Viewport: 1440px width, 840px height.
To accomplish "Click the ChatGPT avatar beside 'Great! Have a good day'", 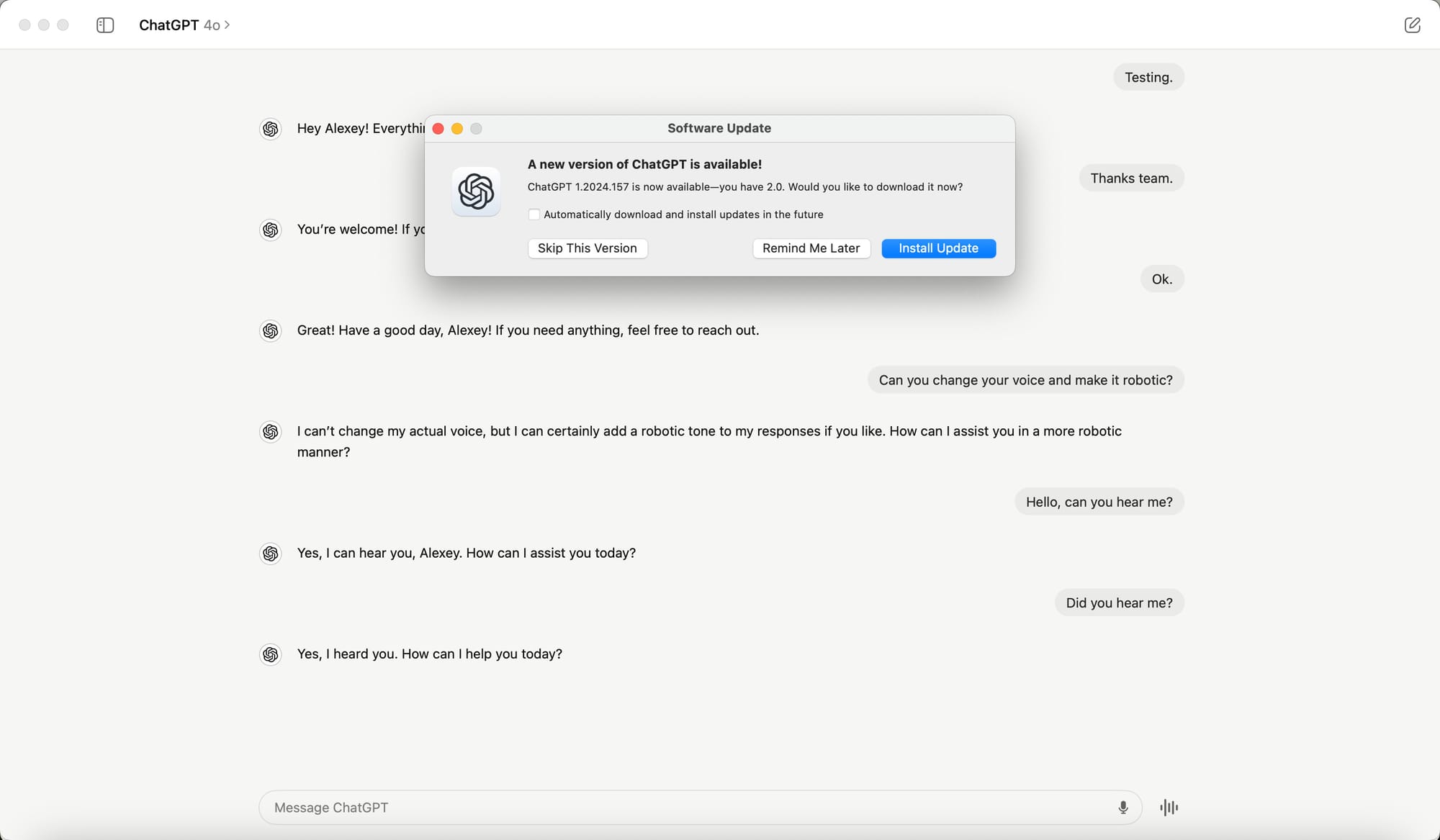I will (270, 331).
